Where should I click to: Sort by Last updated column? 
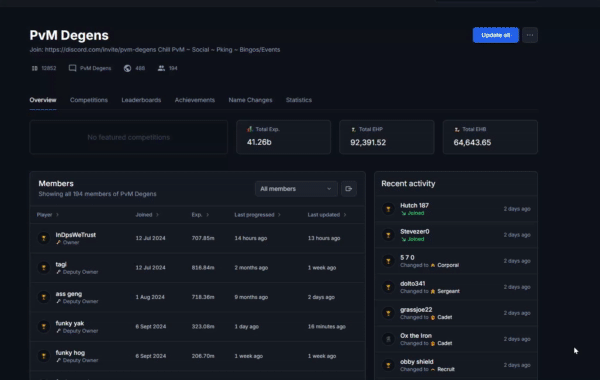tap(327, 215)
